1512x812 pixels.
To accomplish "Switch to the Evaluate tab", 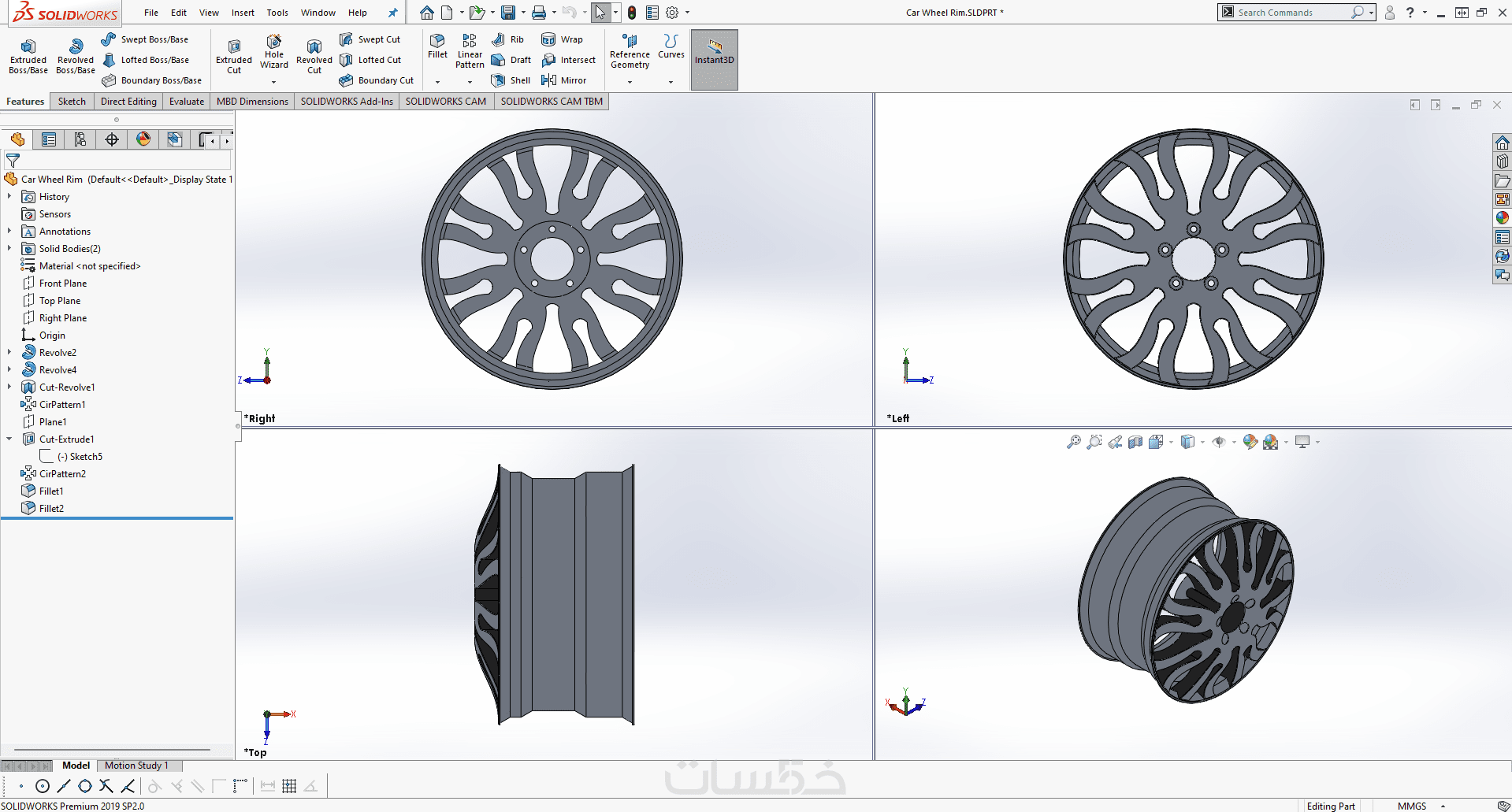I will pyautogui.click(x=186, y=102).
